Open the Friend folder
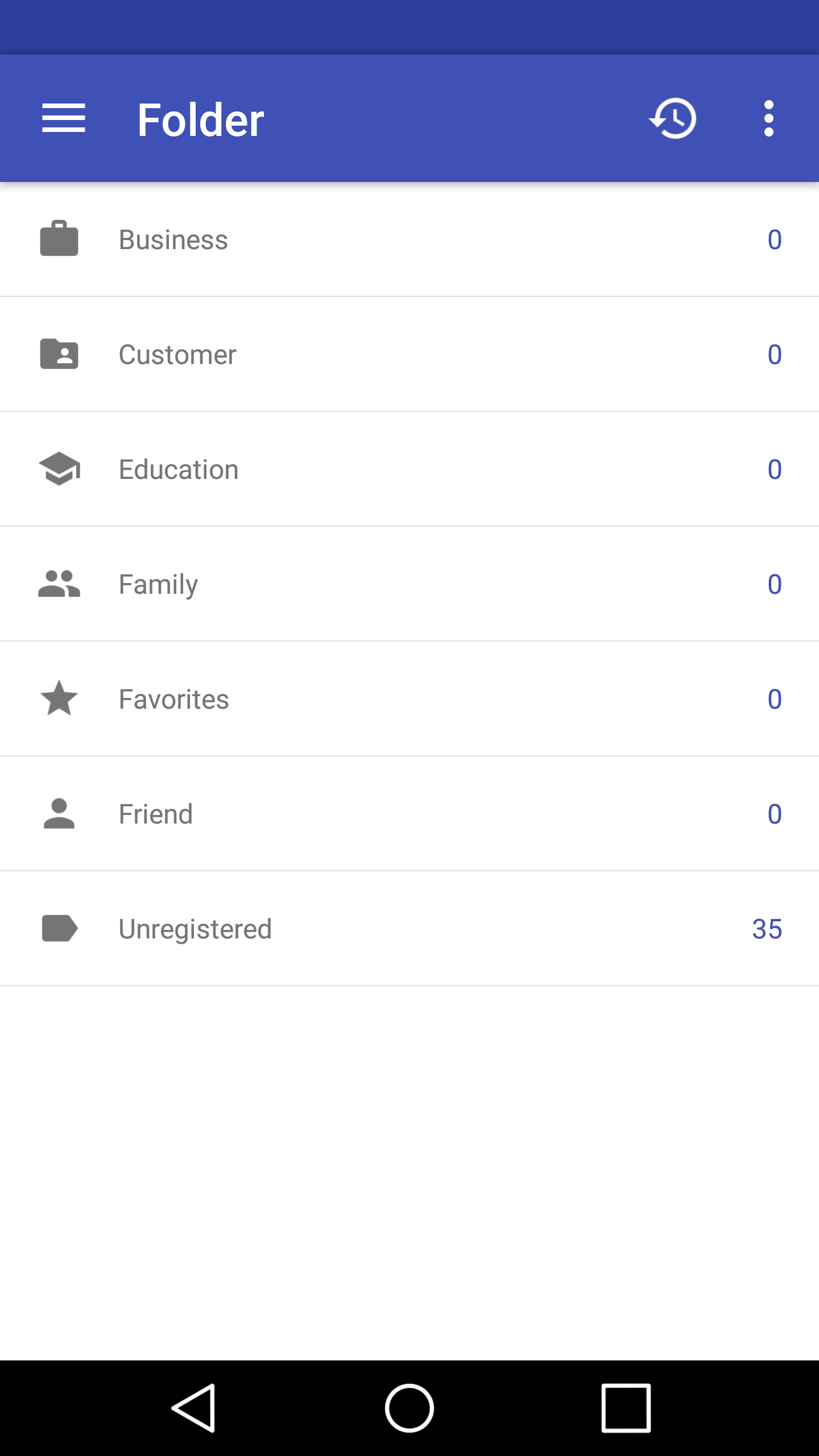The height and width of the screenshot is (1456, 819). click(156, 814)
